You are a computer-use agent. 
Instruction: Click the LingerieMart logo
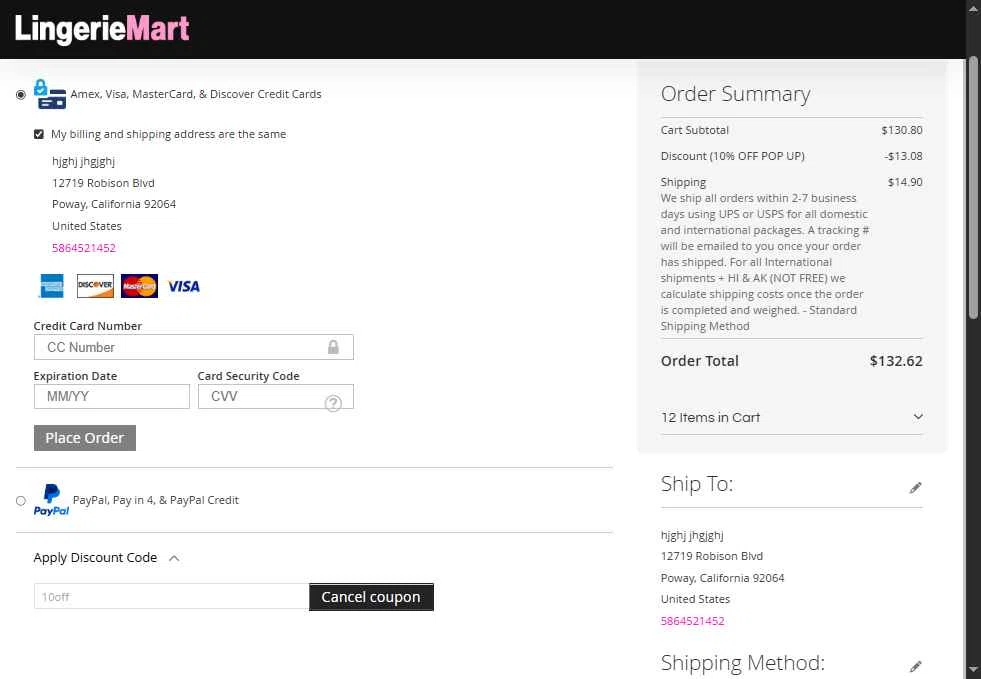(x=102, y=29)
